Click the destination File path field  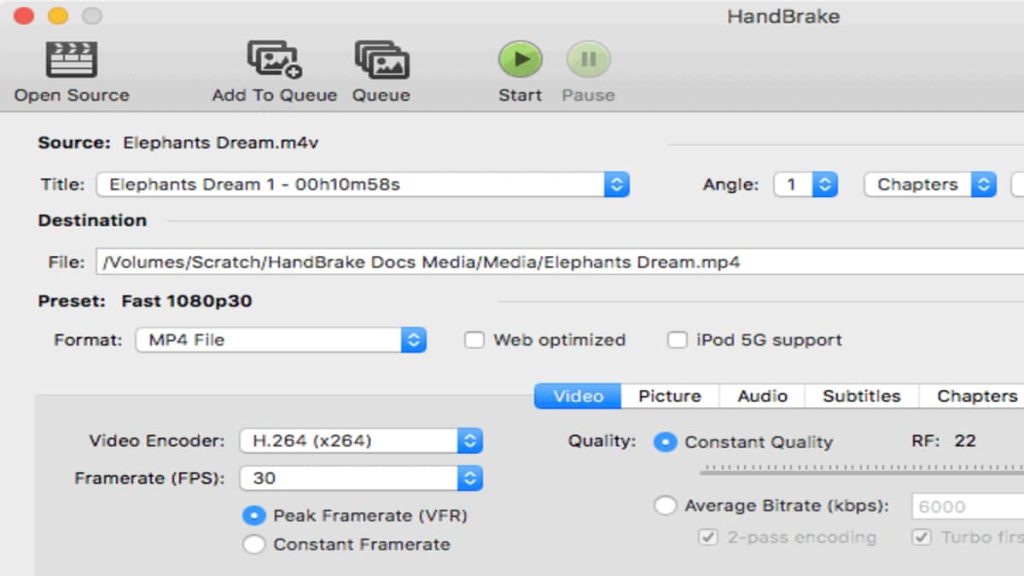coord(560,262)
